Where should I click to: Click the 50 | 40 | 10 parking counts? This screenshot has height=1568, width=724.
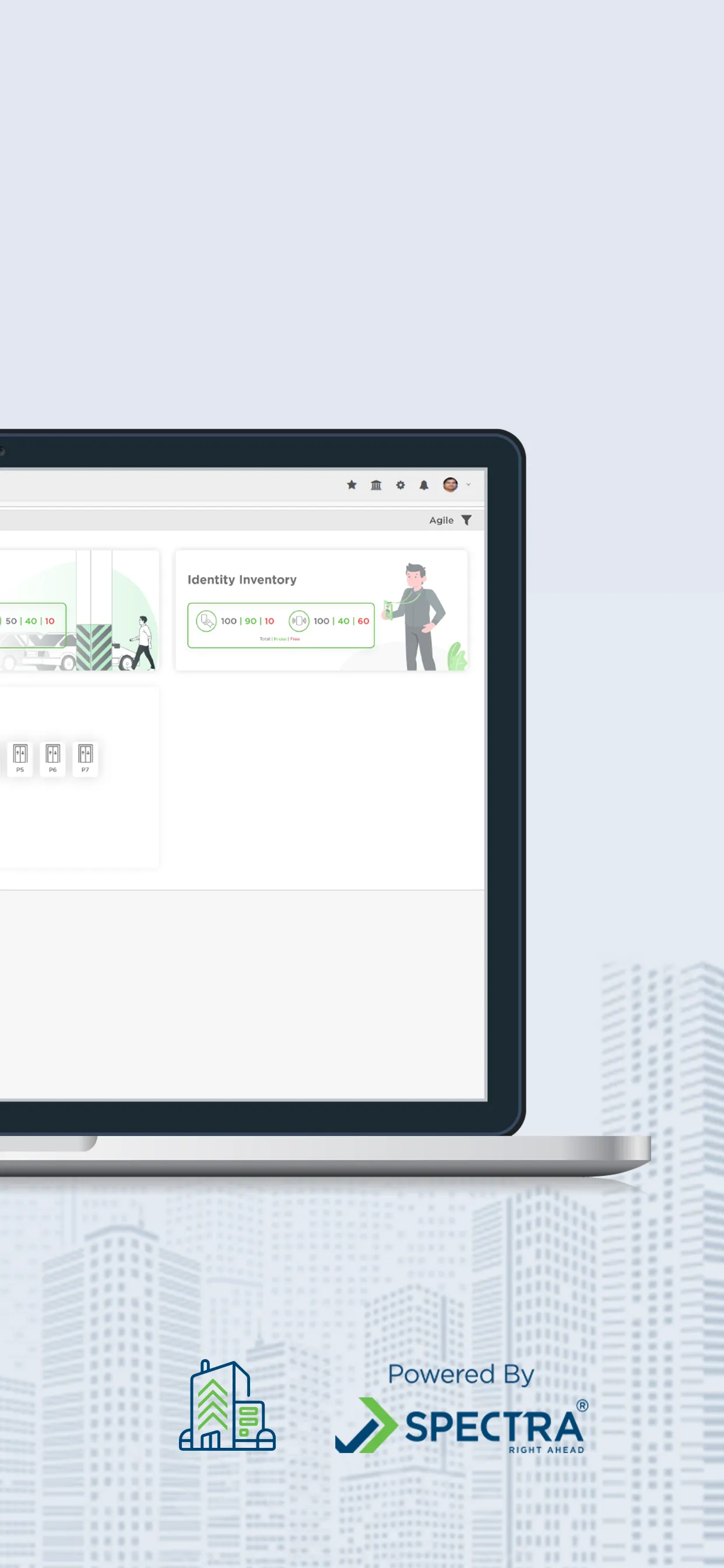(30, 621)
